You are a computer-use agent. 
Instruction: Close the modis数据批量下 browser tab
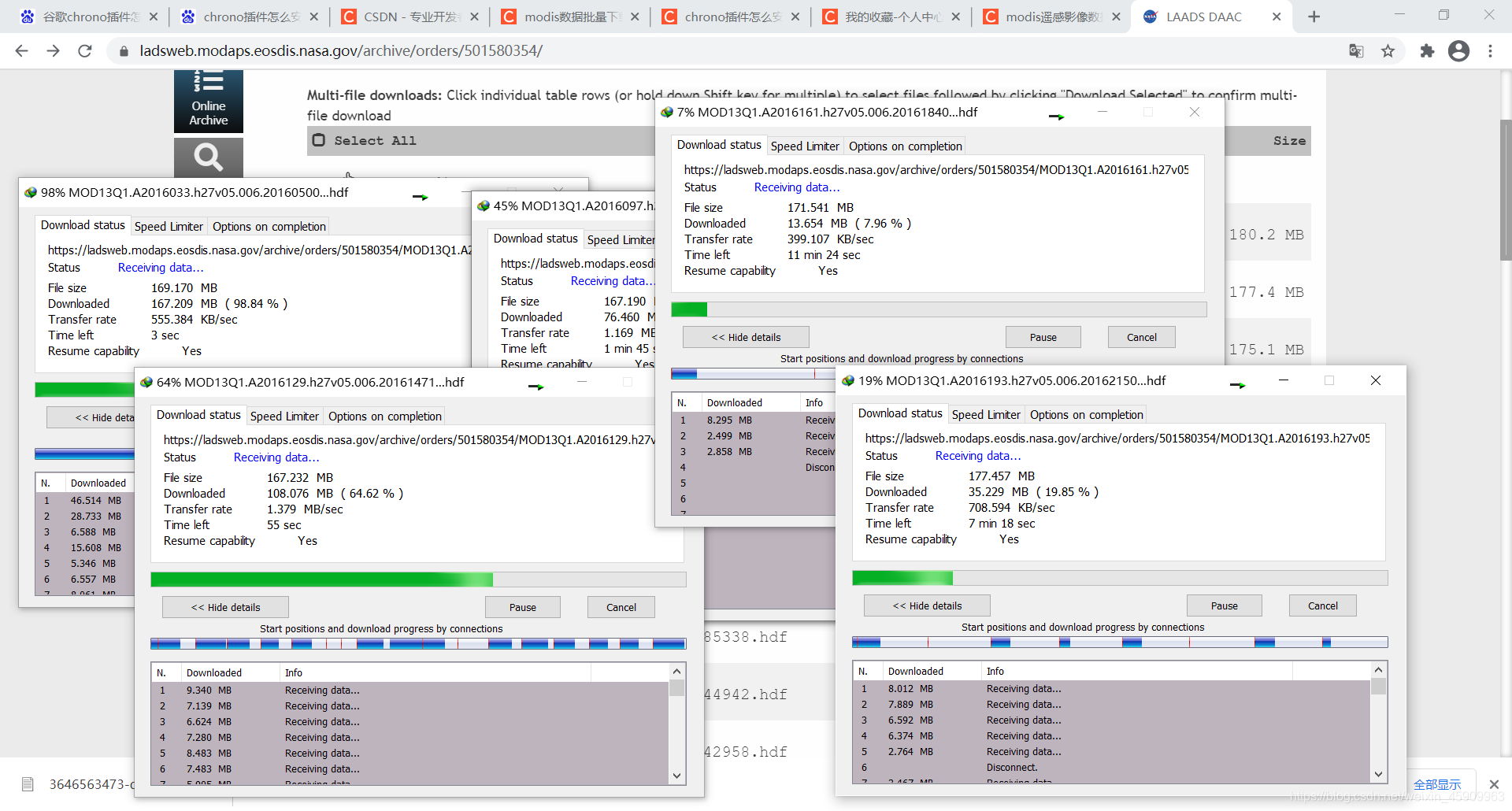pos(635,17)
